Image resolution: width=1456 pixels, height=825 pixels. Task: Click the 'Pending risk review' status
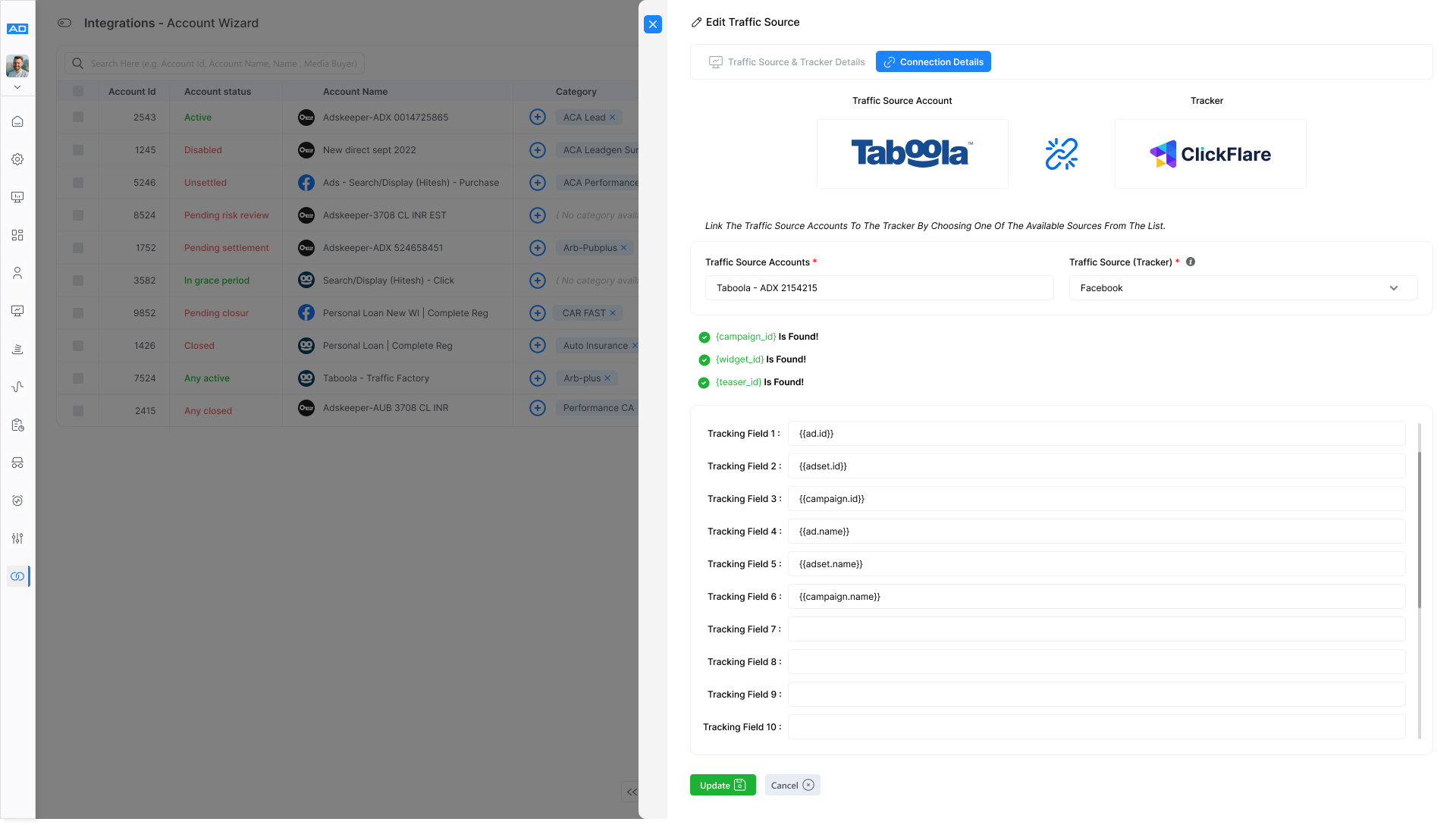227,215
